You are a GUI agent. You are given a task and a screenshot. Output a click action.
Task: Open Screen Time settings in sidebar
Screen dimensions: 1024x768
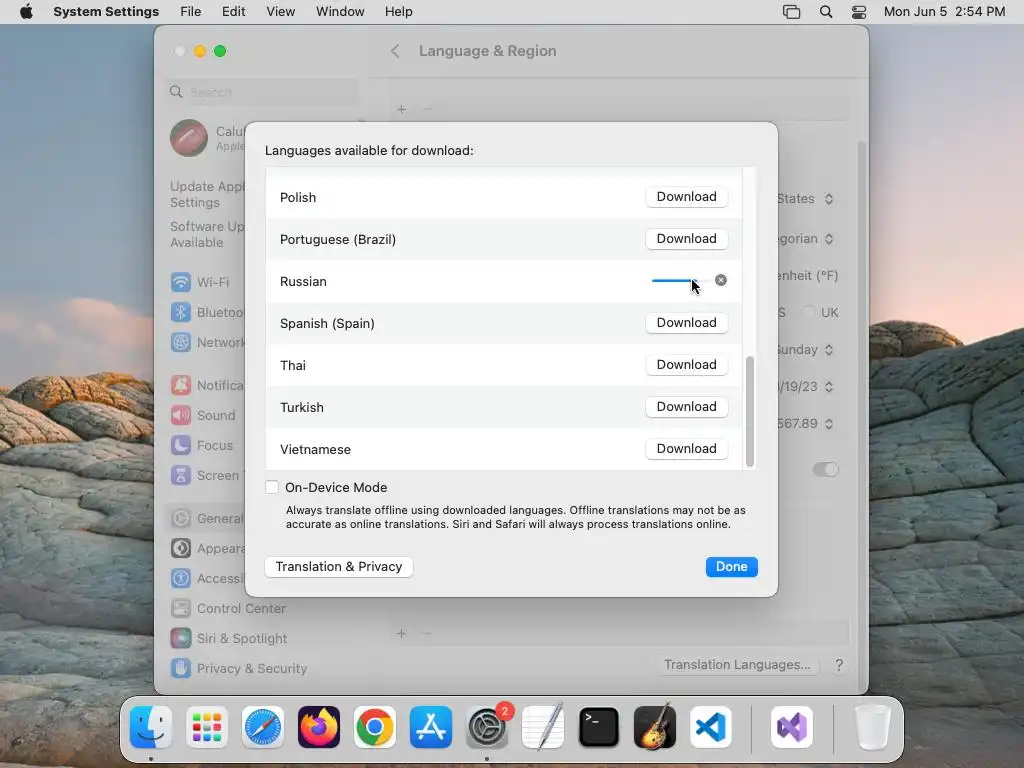click(x=206, y=475)
